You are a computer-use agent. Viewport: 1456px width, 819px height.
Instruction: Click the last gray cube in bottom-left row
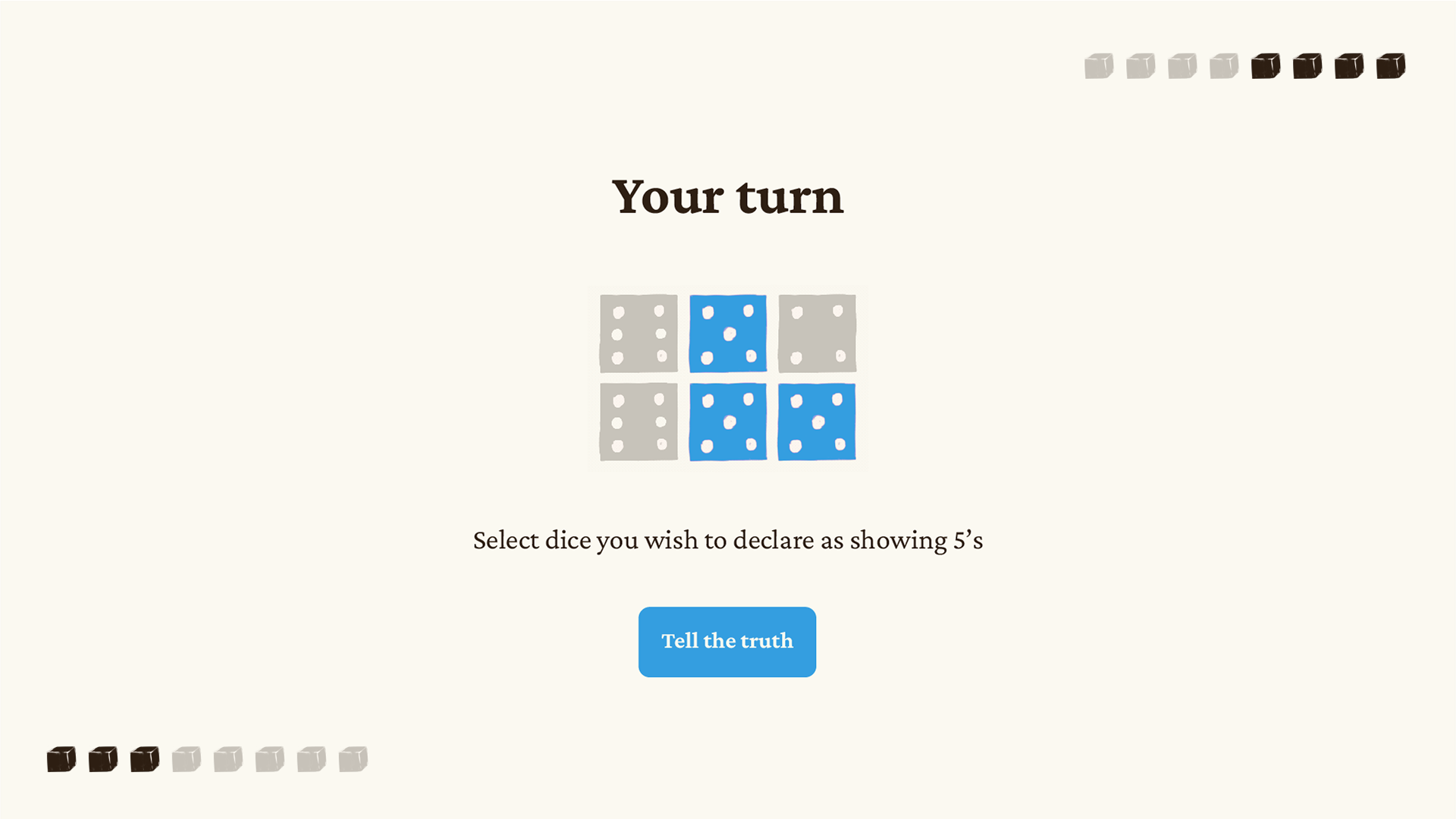(353, 759)
